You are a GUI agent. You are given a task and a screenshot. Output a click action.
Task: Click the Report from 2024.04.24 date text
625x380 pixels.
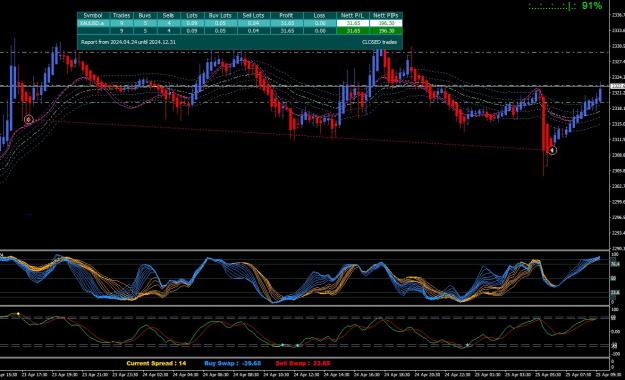[128, 42]
